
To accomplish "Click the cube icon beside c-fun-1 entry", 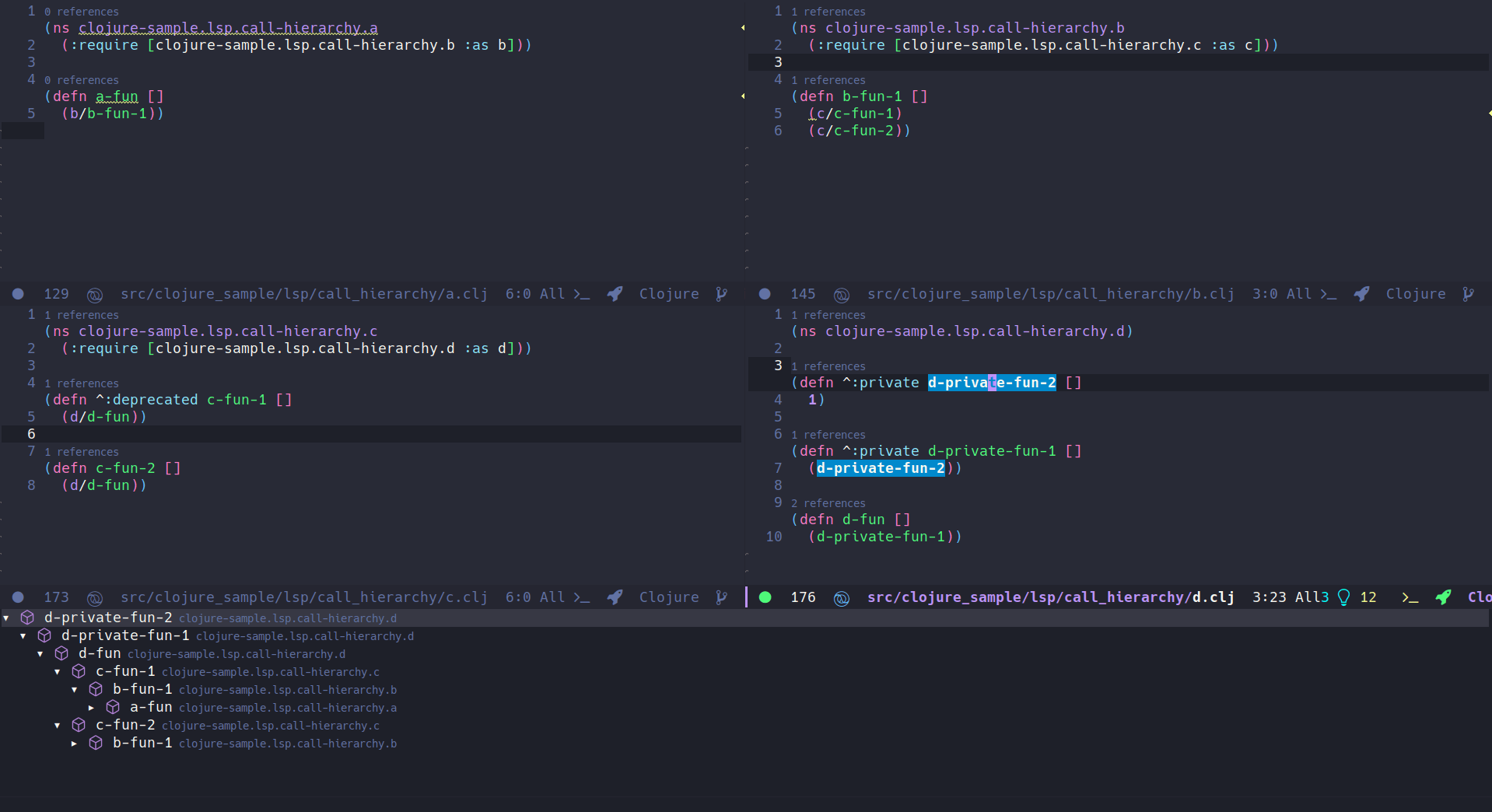I will 79,671.
